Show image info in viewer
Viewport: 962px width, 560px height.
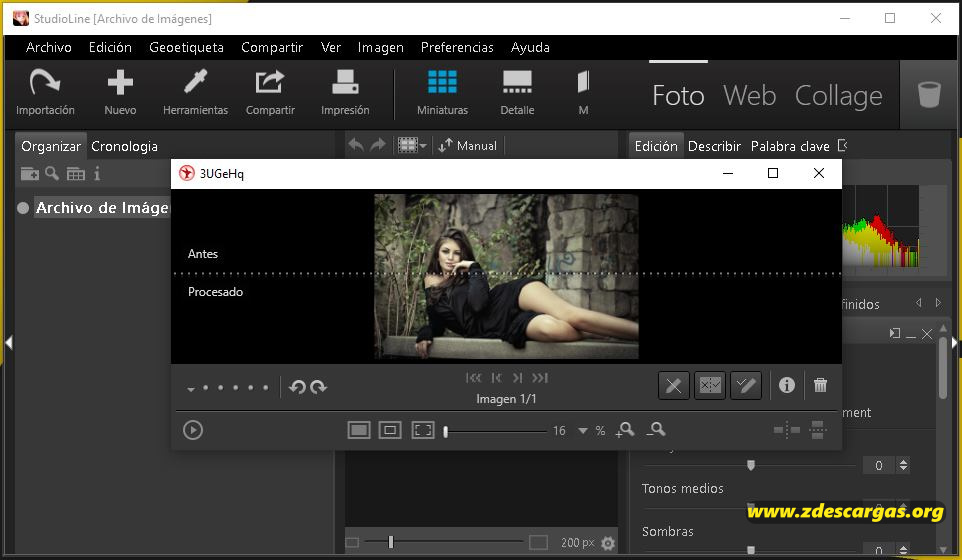(x=787, y=385)
